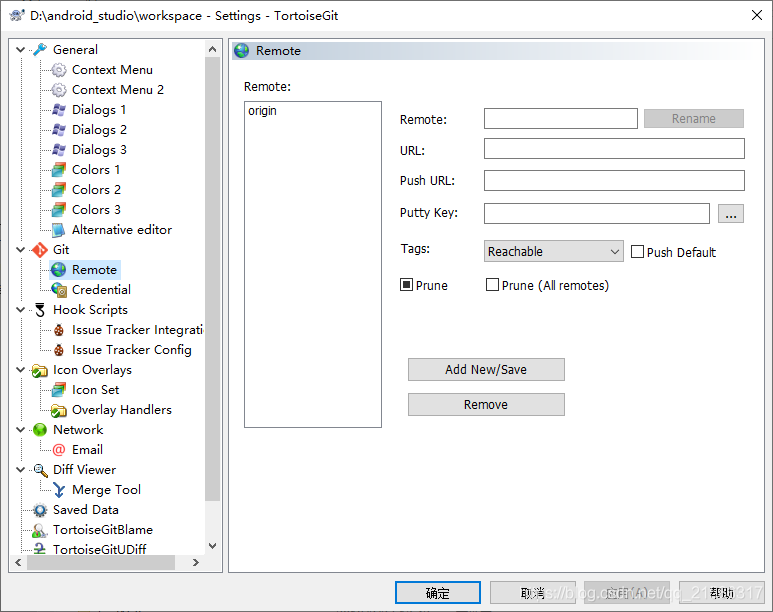Click the green Network globe icon
Screen dimensions: 773x612
tap(40, 430)
